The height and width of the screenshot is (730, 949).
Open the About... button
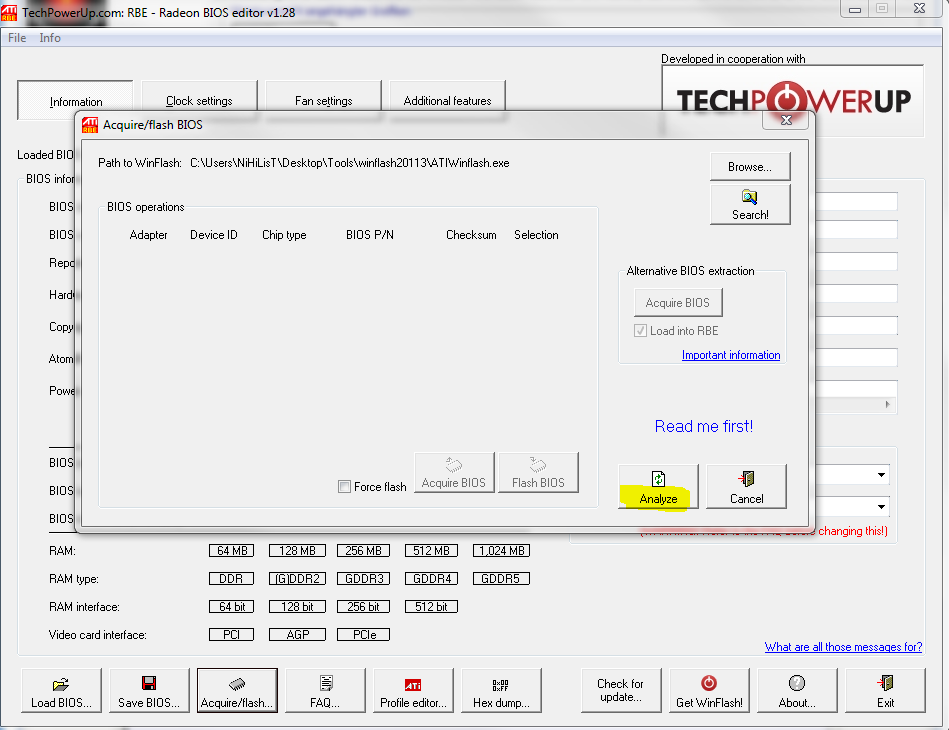click(797, 691)
